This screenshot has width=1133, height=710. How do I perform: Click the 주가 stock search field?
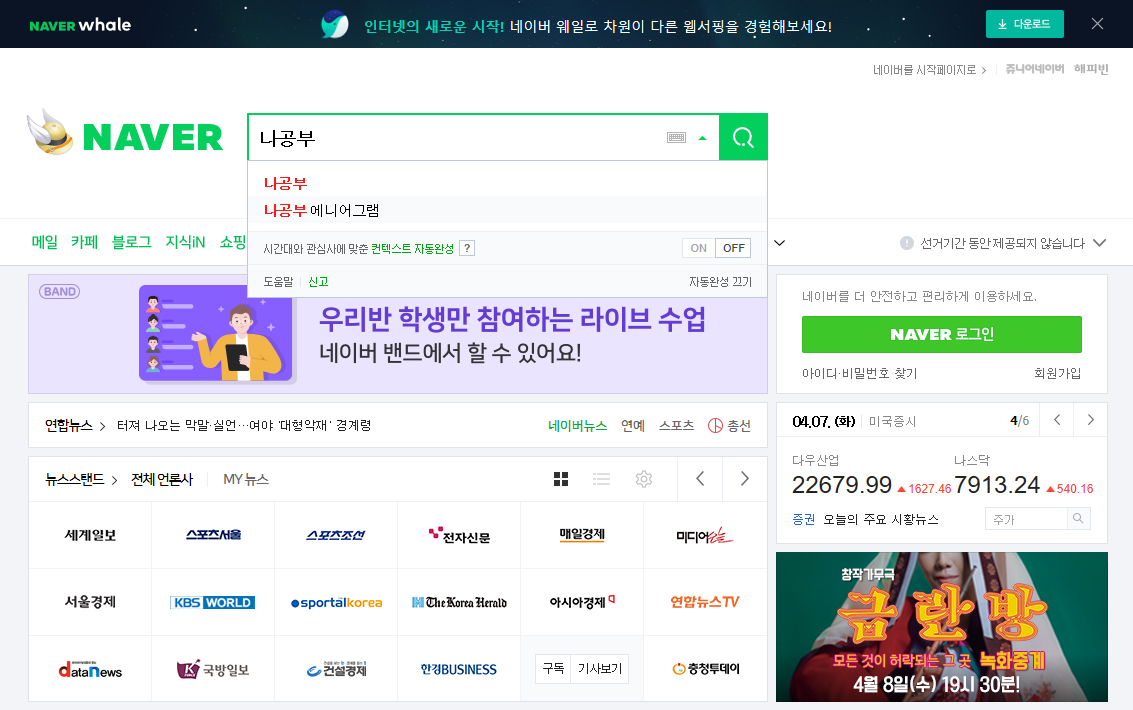pos(1026,519)
